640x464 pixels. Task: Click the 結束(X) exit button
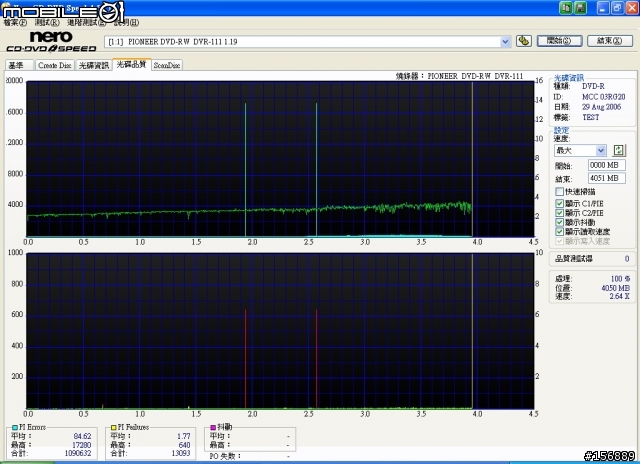pos(610,41)
